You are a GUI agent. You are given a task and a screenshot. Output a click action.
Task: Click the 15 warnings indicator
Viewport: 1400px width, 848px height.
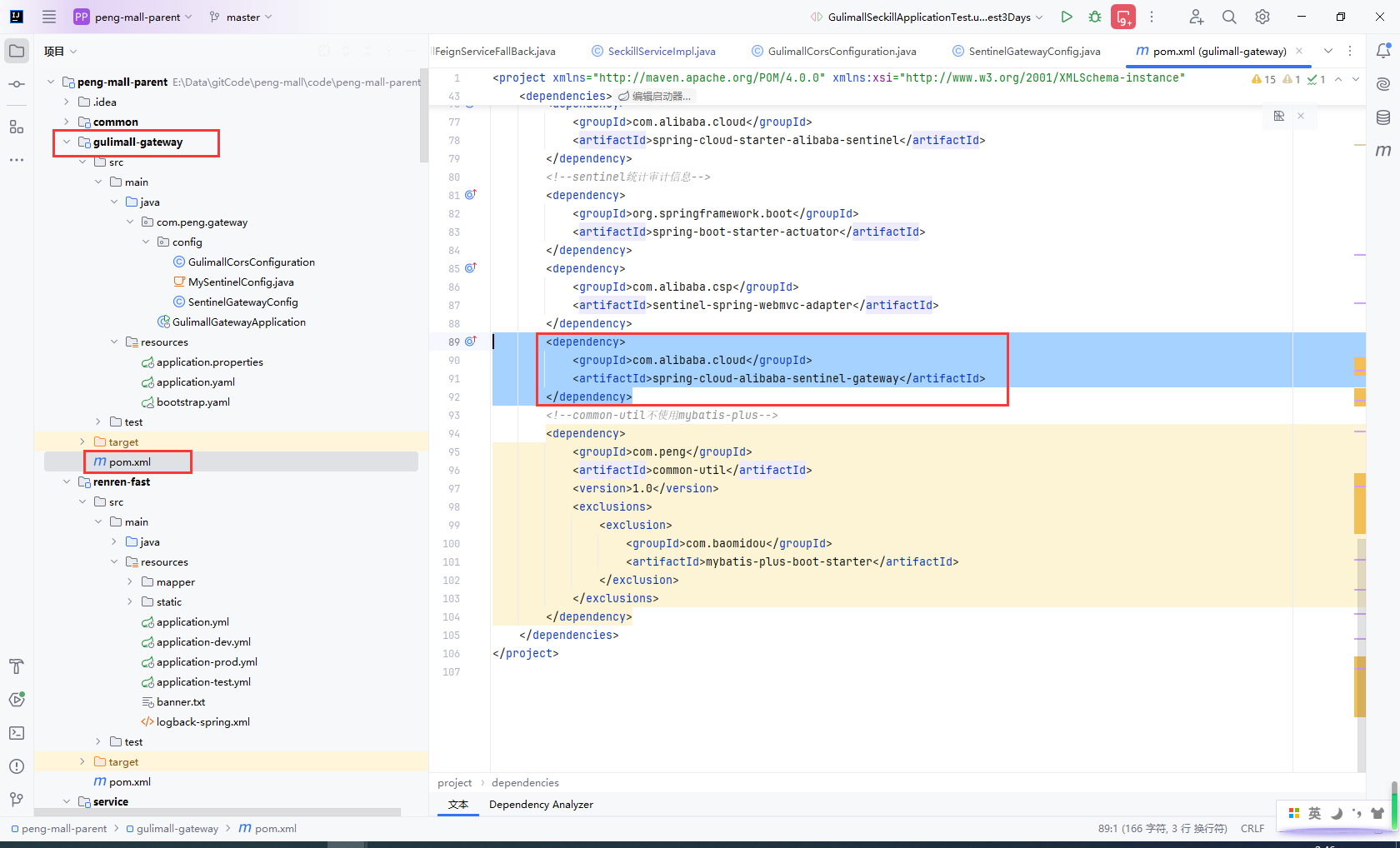point(1263,79)
